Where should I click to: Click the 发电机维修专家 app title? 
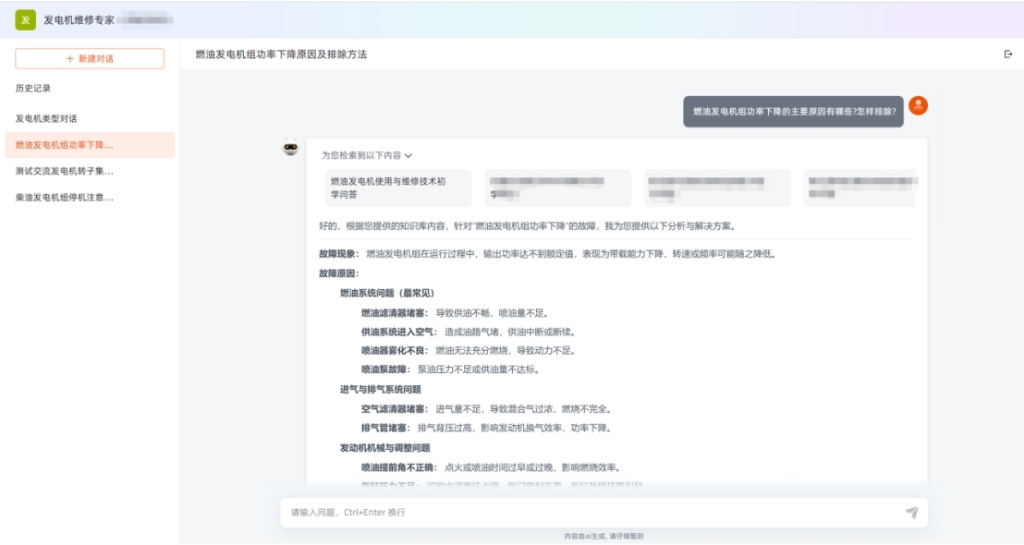(79, 20)
